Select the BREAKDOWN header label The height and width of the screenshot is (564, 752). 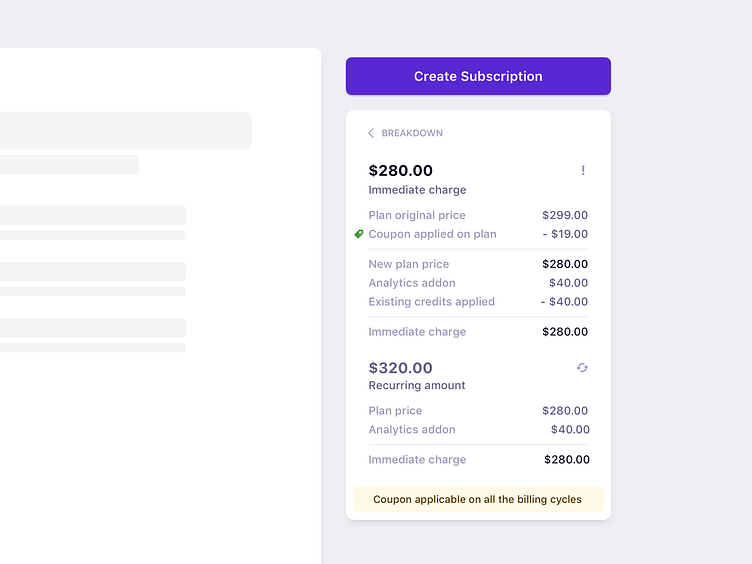tap(412, 133)
